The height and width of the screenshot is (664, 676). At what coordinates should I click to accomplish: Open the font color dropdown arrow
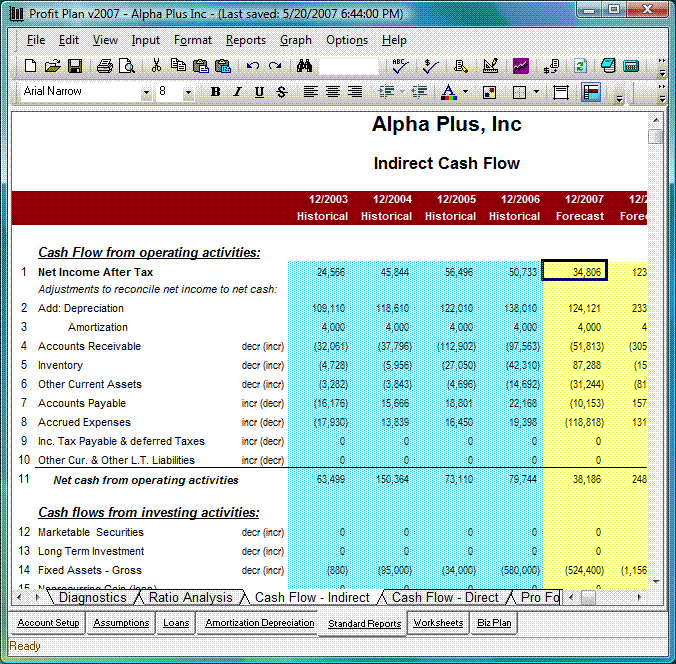coord(465,92)
